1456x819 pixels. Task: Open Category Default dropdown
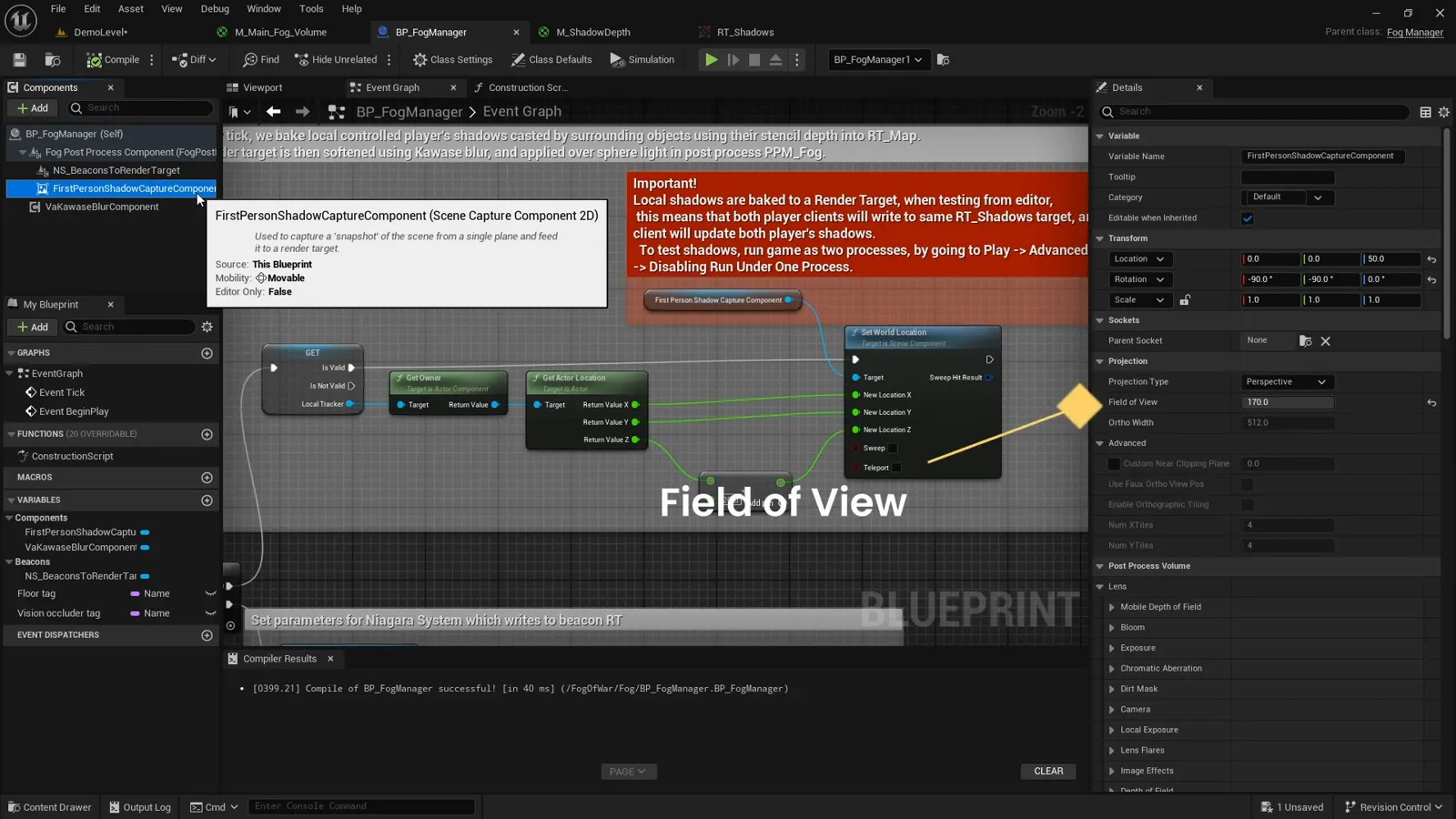point(1288,197)
